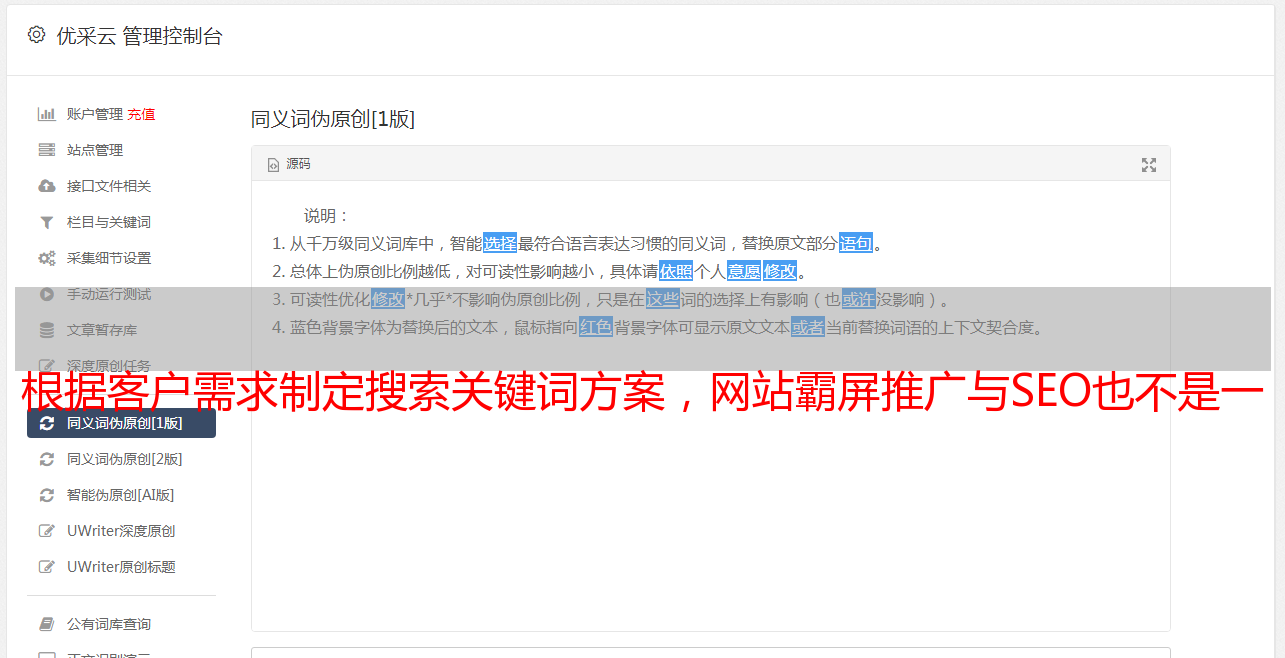Click highlighted word 选择 in text
This screenshot has width=1285, height=658.
[x=500, y=243]
